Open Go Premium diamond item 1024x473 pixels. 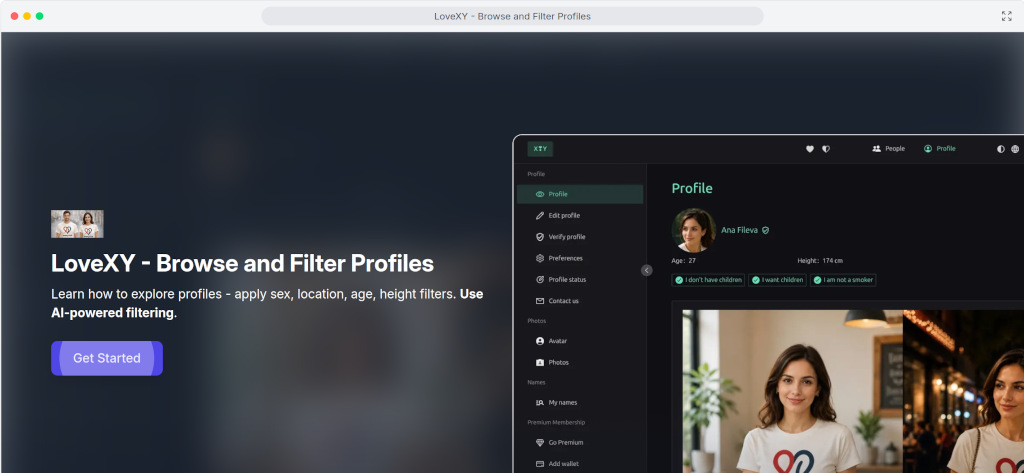click(580, 442)
